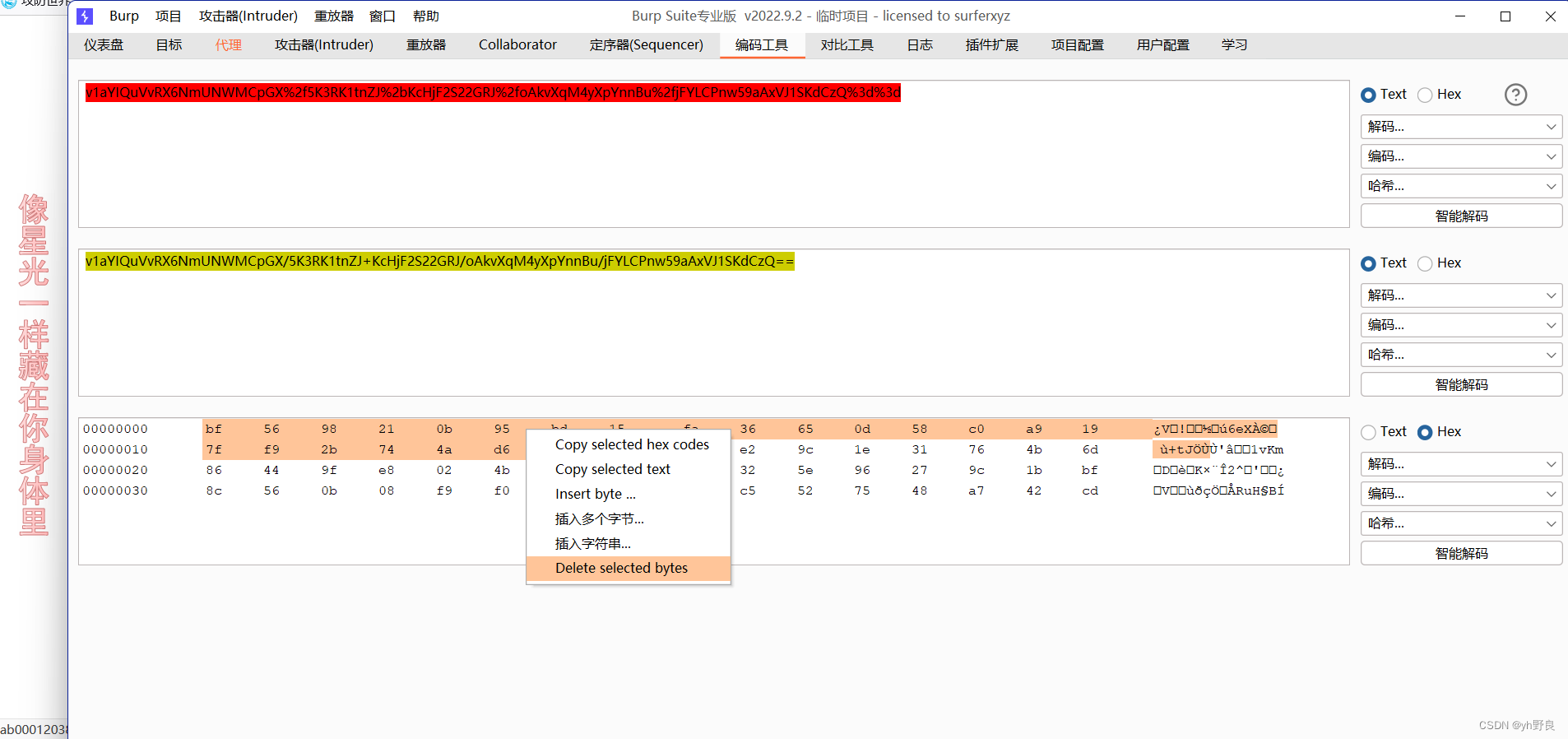Select Text radio for the third decoder panel

[1368, 432]
